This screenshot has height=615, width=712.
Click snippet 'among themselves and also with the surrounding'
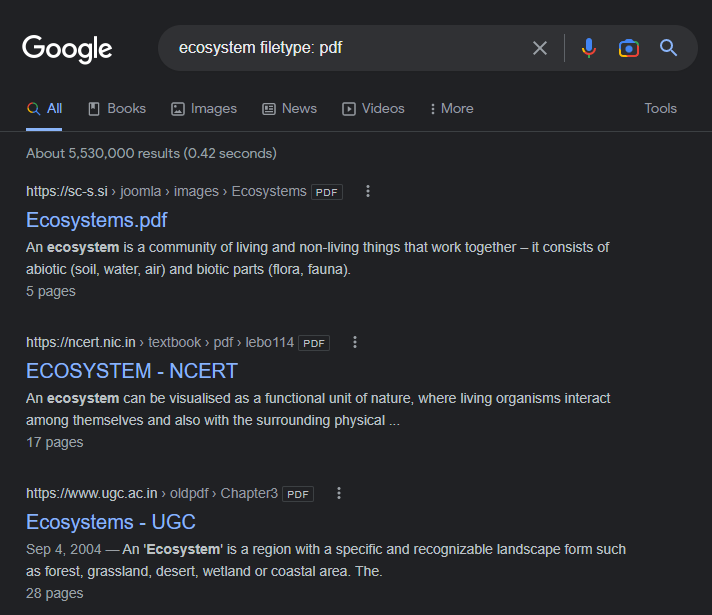[x=178, y=420]
